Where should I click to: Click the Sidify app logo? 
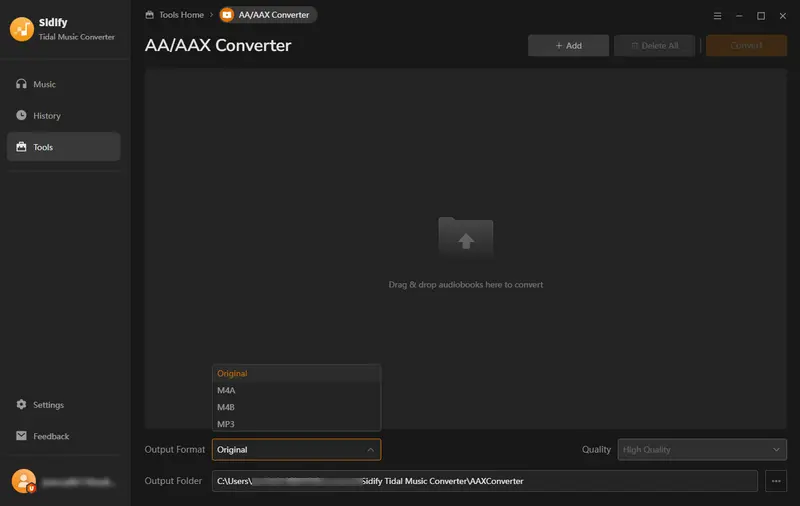(x=22, y=29)
